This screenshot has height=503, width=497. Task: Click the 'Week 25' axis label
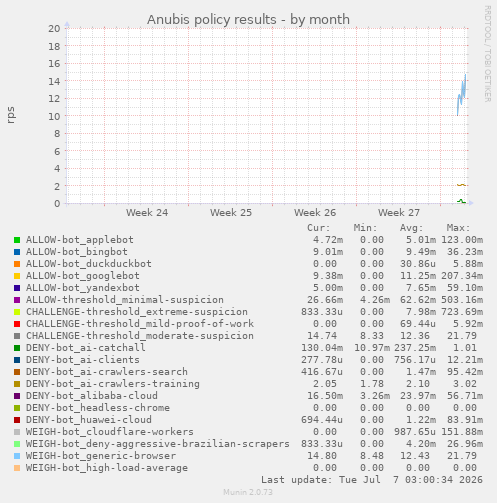231,212
